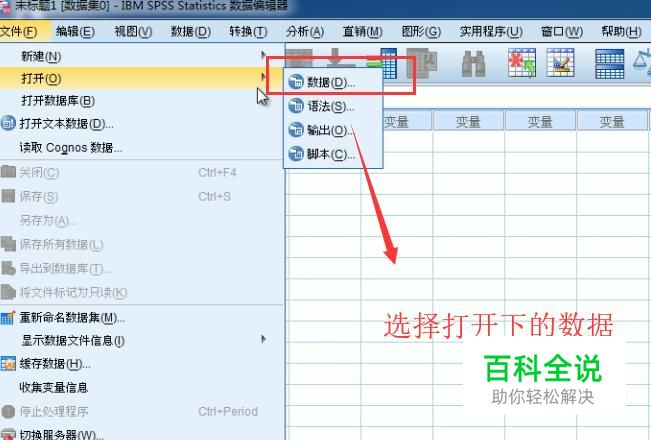Open the 帮助(H) menu
651x440 pixels.
pyautogui.click(x=622, y=31)
